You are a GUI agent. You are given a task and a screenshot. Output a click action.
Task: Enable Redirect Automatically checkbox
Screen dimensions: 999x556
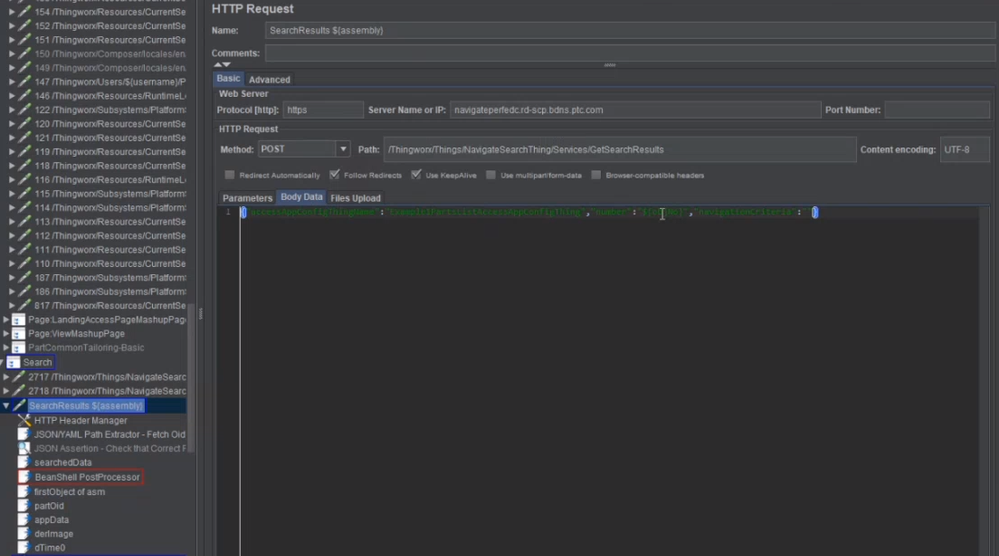click(229, 175)
